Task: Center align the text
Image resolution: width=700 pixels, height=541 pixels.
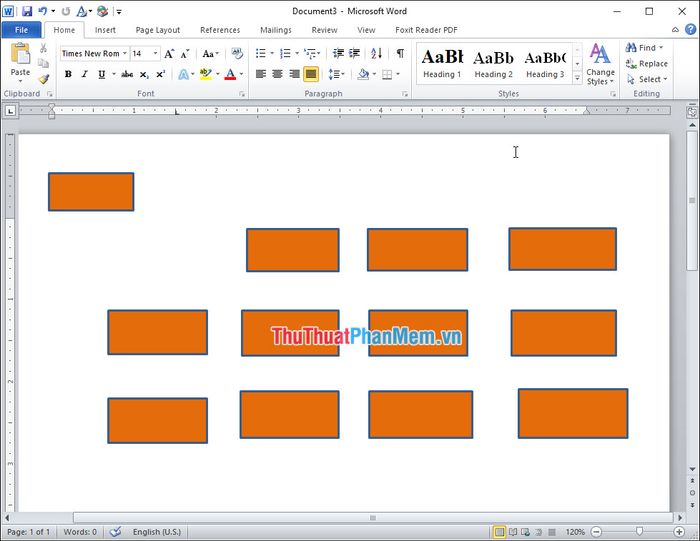Action: coord(277,74)
